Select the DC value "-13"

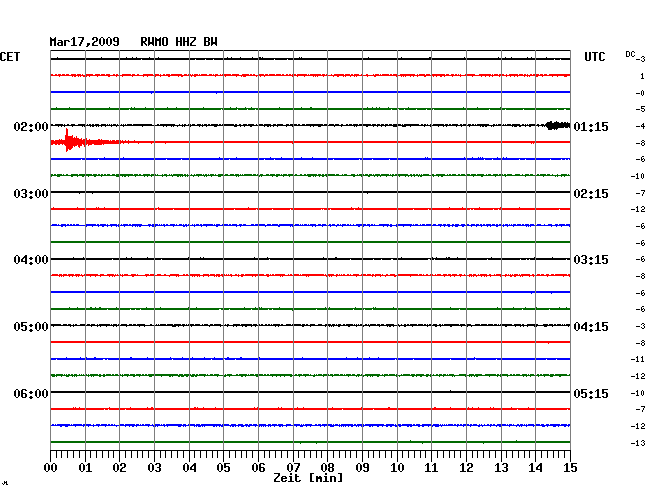point(638,443)
